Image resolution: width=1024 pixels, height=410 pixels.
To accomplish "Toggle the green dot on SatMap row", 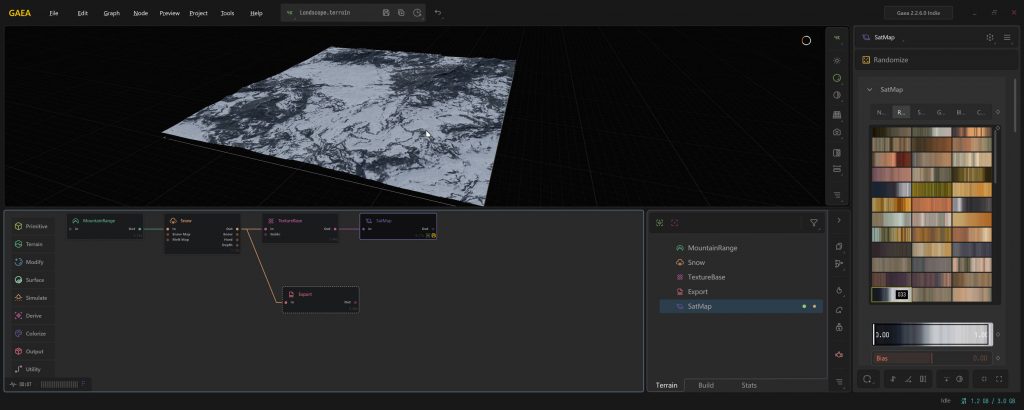I will pos(804,306).
